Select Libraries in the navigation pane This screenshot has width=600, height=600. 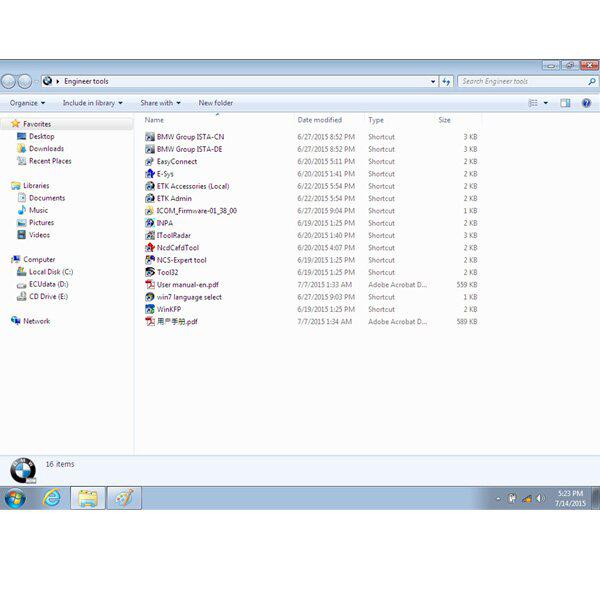pos(36,185)
